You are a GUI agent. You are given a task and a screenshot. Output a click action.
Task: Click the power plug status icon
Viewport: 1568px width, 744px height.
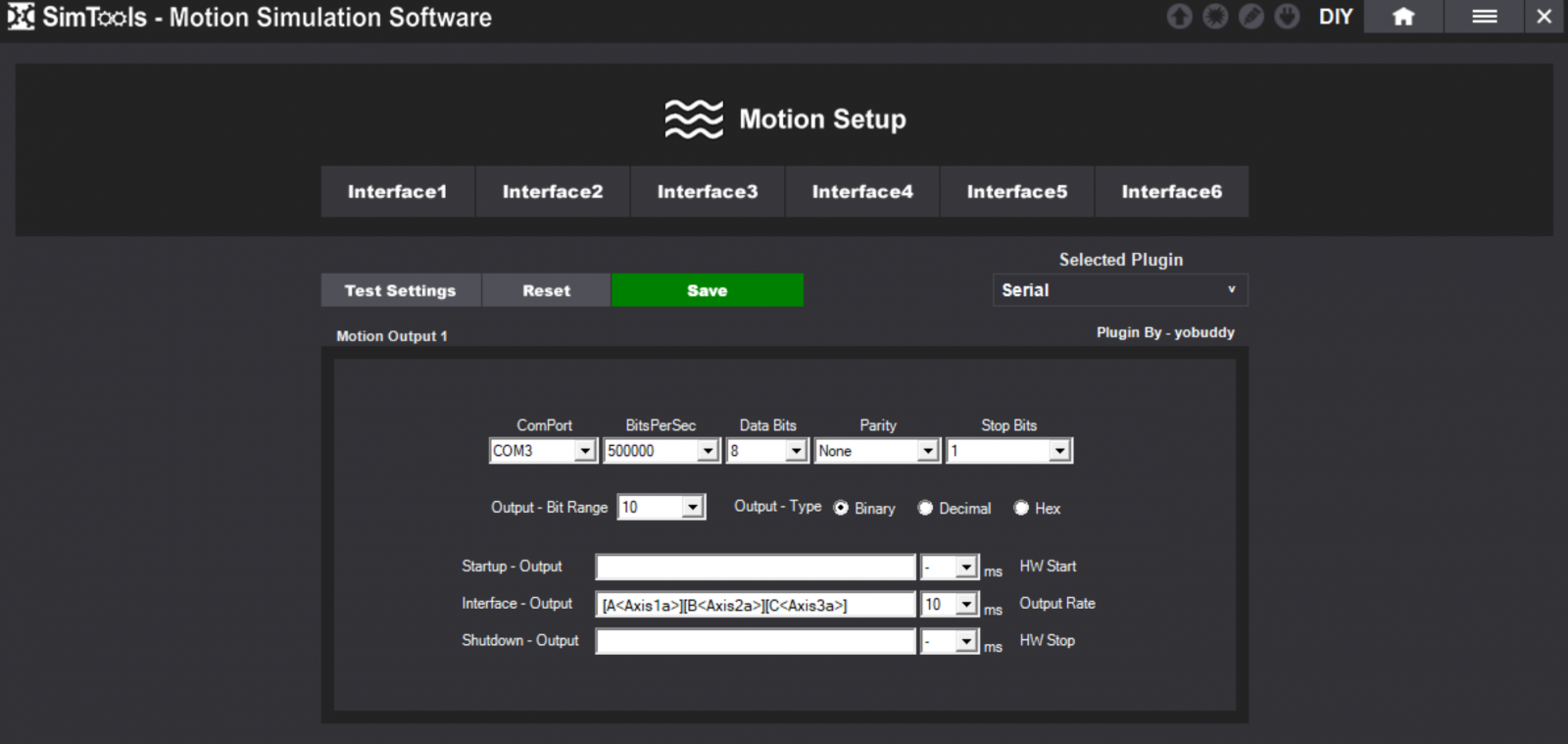click(1287, 17)
